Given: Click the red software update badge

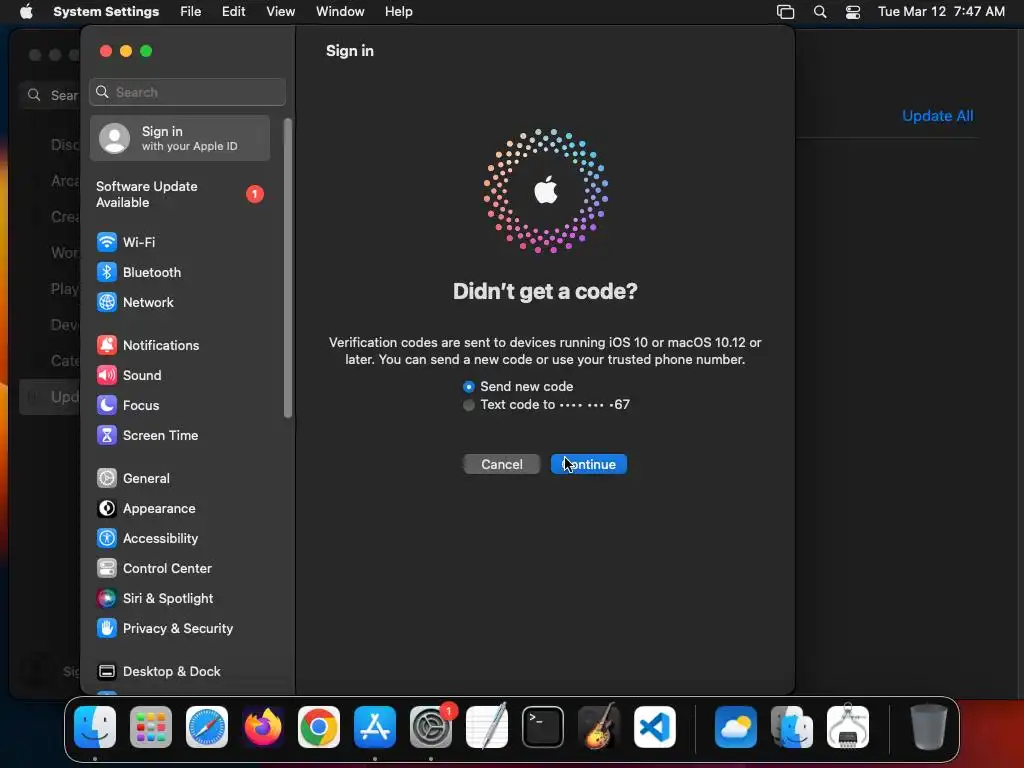Looking at the screenshot, I should tap(255, 194).
